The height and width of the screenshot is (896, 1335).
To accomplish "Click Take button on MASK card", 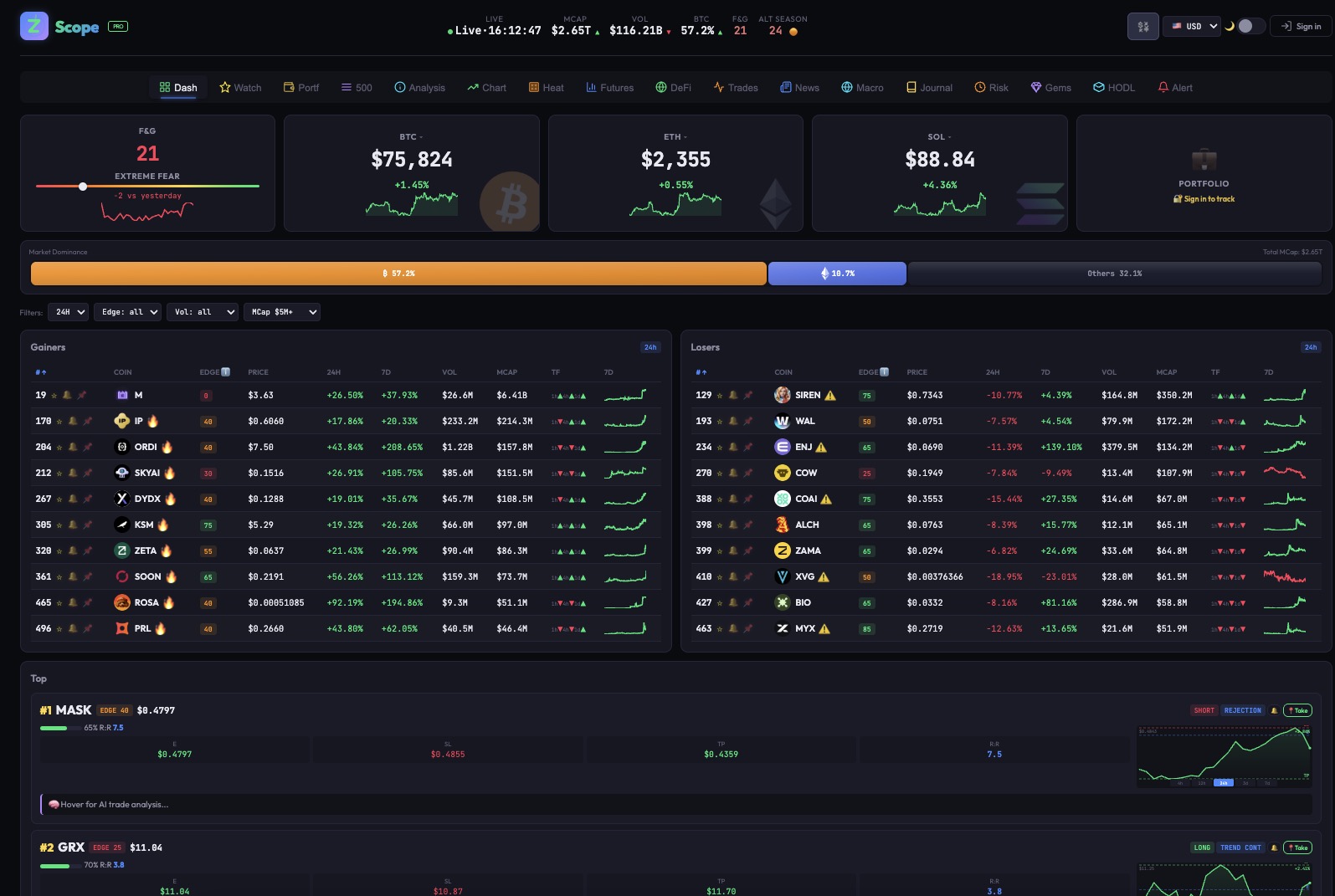I will click(1297, 710).
